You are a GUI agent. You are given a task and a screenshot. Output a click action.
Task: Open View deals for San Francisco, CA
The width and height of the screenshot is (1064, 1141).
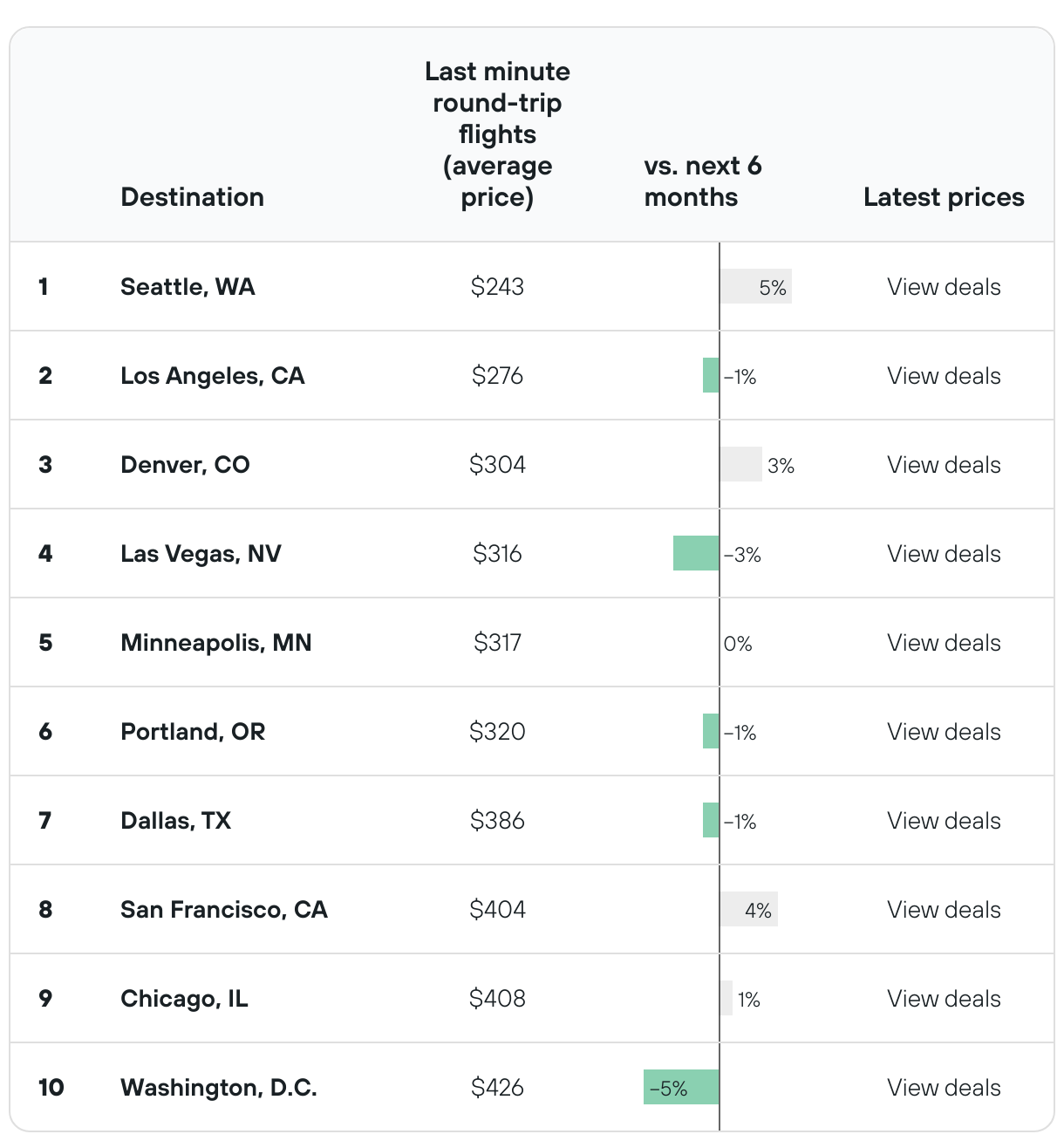click(x=944, y=910)
